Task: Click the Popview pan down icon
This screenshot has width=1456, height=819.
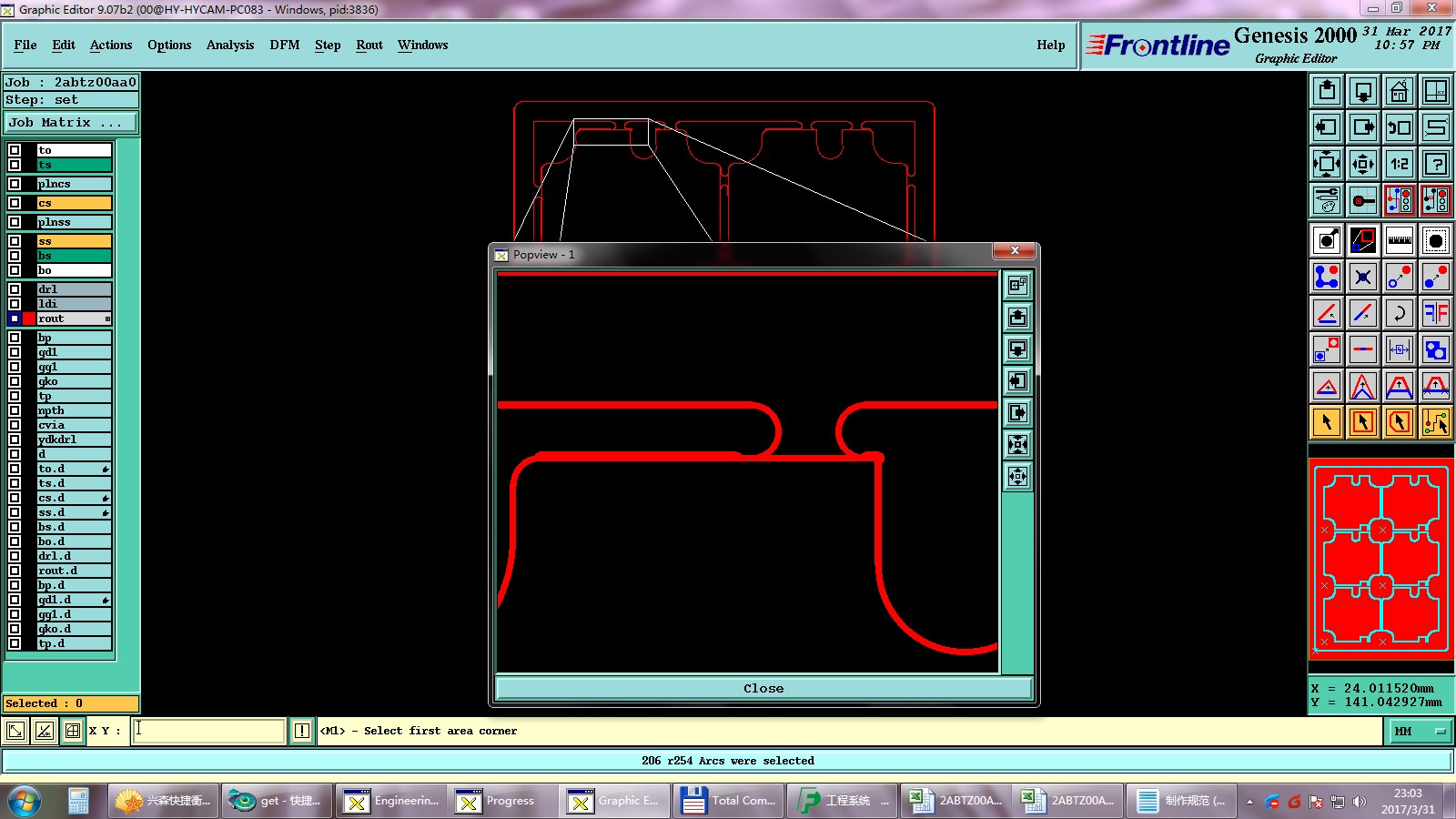Action: click(1017, 349)
